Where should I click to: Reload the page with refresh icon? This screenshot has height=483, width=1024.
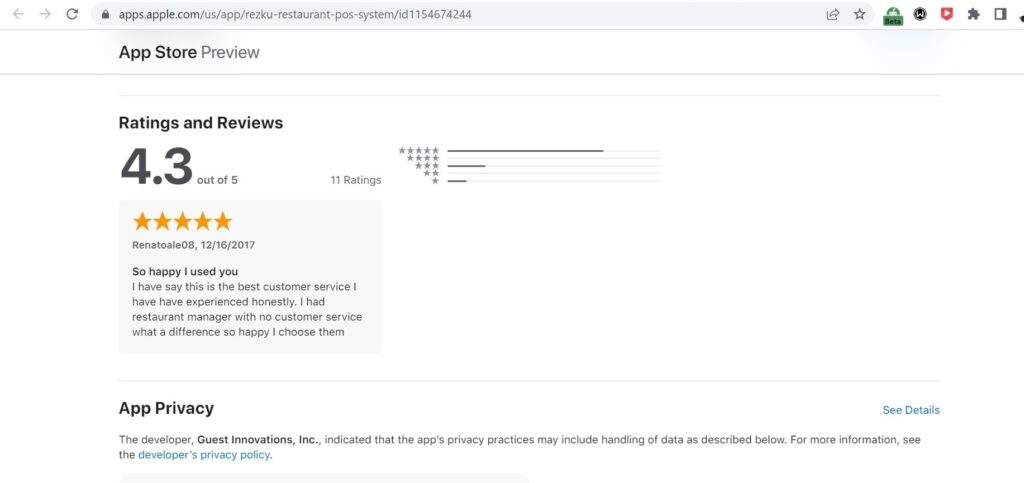click(72, 14)
